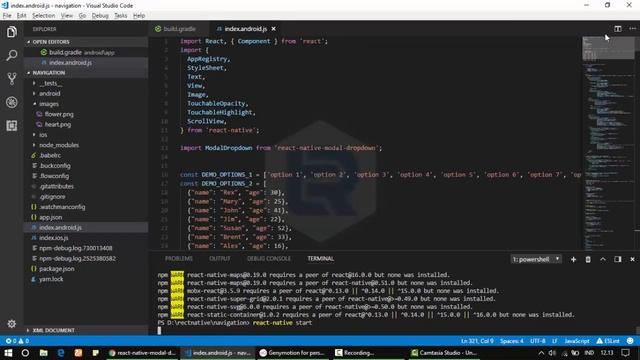Screen dimensions: 640x360
Task: Expand the node_modules folder
Action: coord(59,145)
